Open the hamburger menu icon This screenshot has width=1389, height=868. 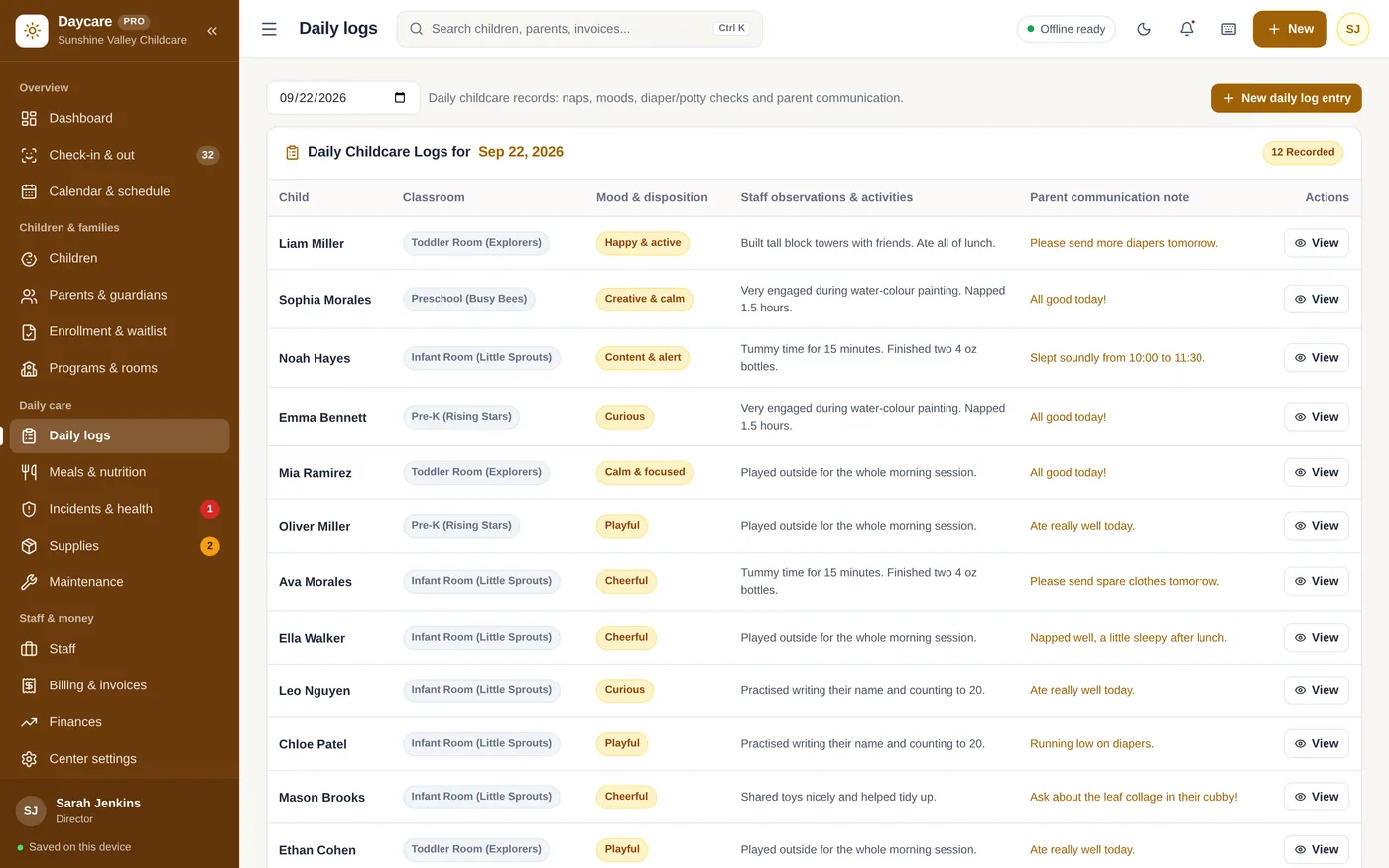[x=269, y=29]
